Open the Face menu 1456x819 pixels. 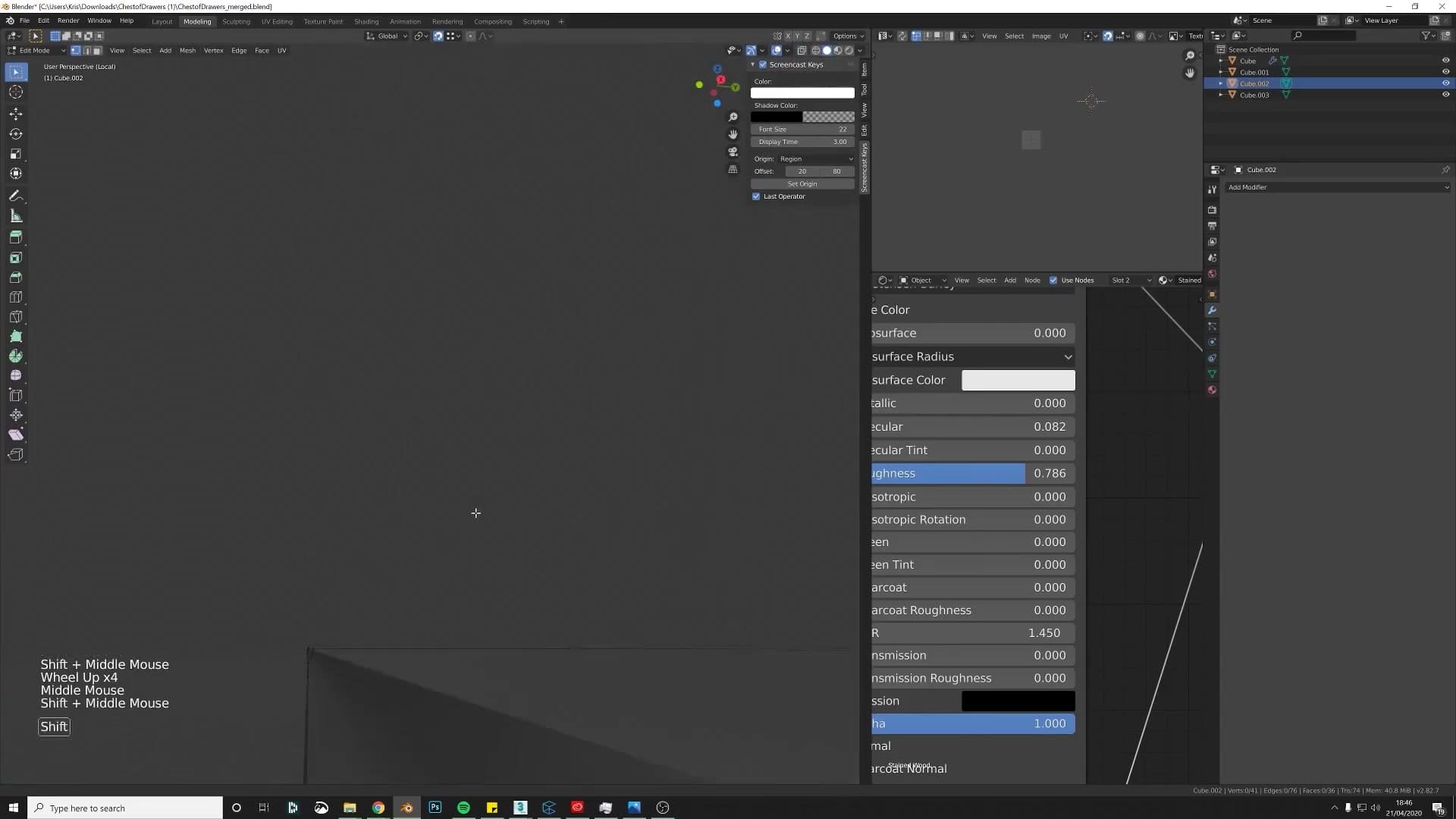262,51
